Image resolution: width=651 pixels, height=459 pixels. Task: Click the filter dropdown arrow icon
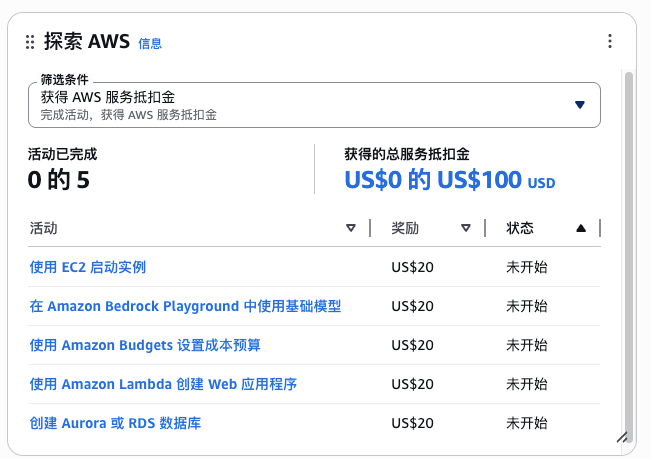tap(580, 105)
